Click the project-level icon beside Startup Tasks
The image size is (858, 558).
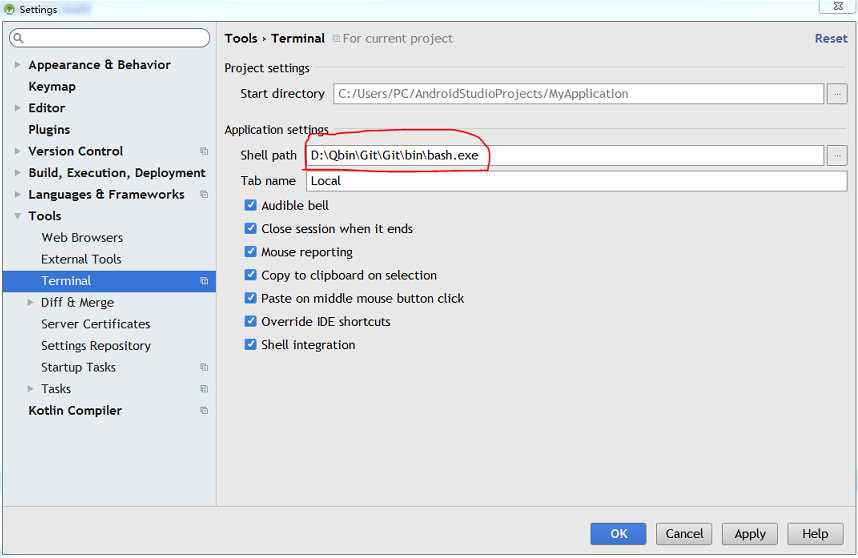pyautogui.click(x=204, y=367)
